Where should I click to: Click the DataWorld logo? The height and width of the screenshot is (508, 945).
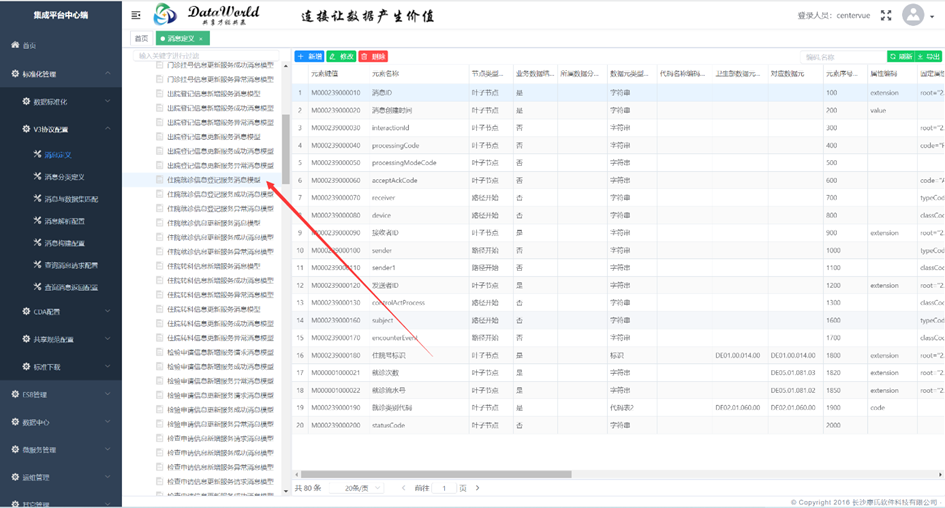[207, 15]
